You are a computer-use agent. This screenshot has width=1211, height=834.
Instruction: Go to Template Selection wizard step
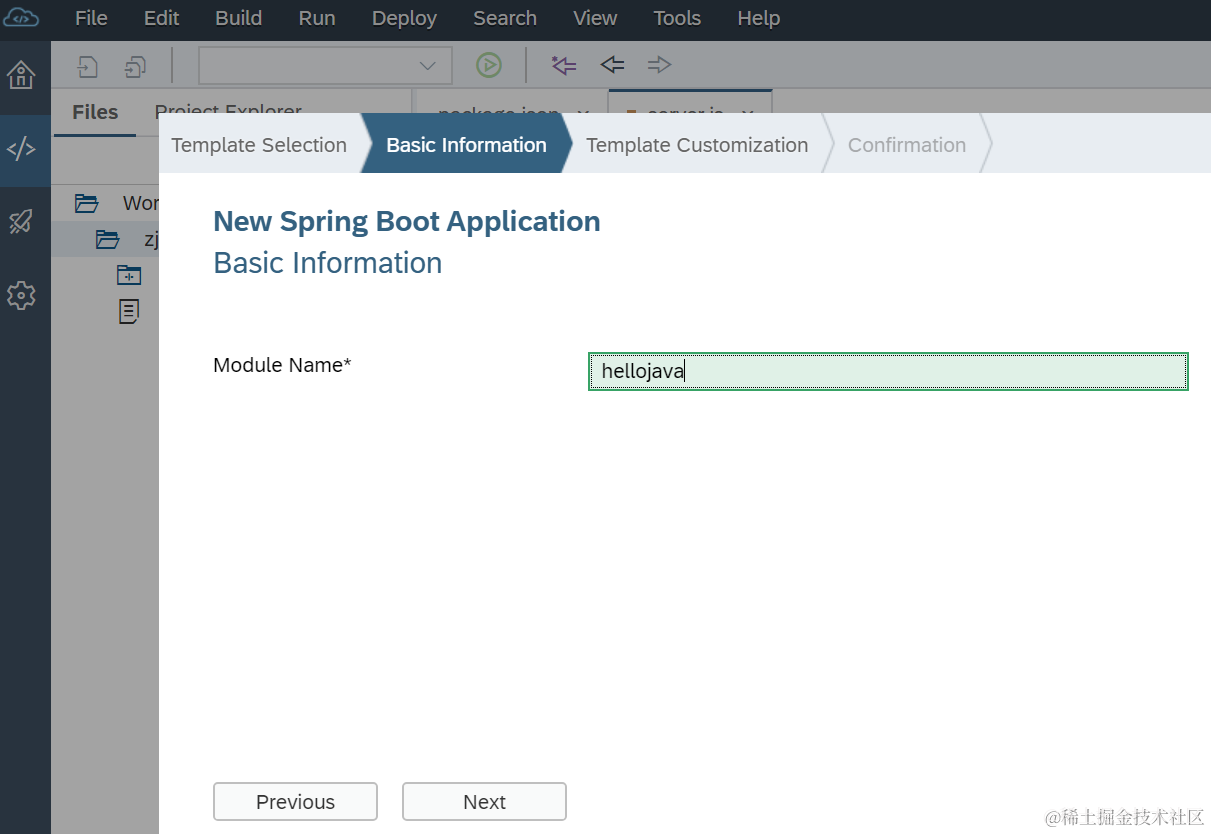(259, 145)
